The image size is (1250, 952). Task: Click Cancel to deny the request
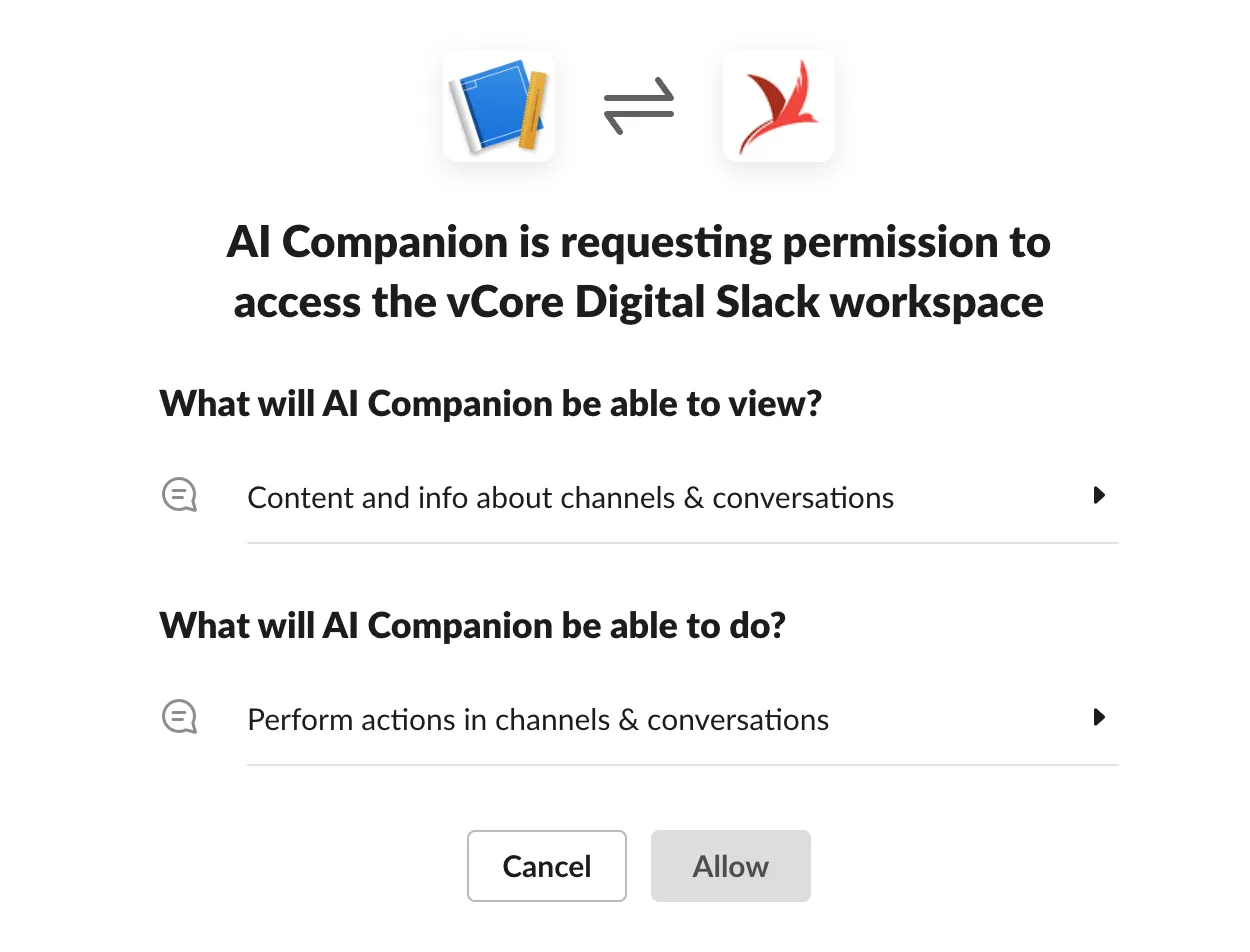[x=546, y=866]
